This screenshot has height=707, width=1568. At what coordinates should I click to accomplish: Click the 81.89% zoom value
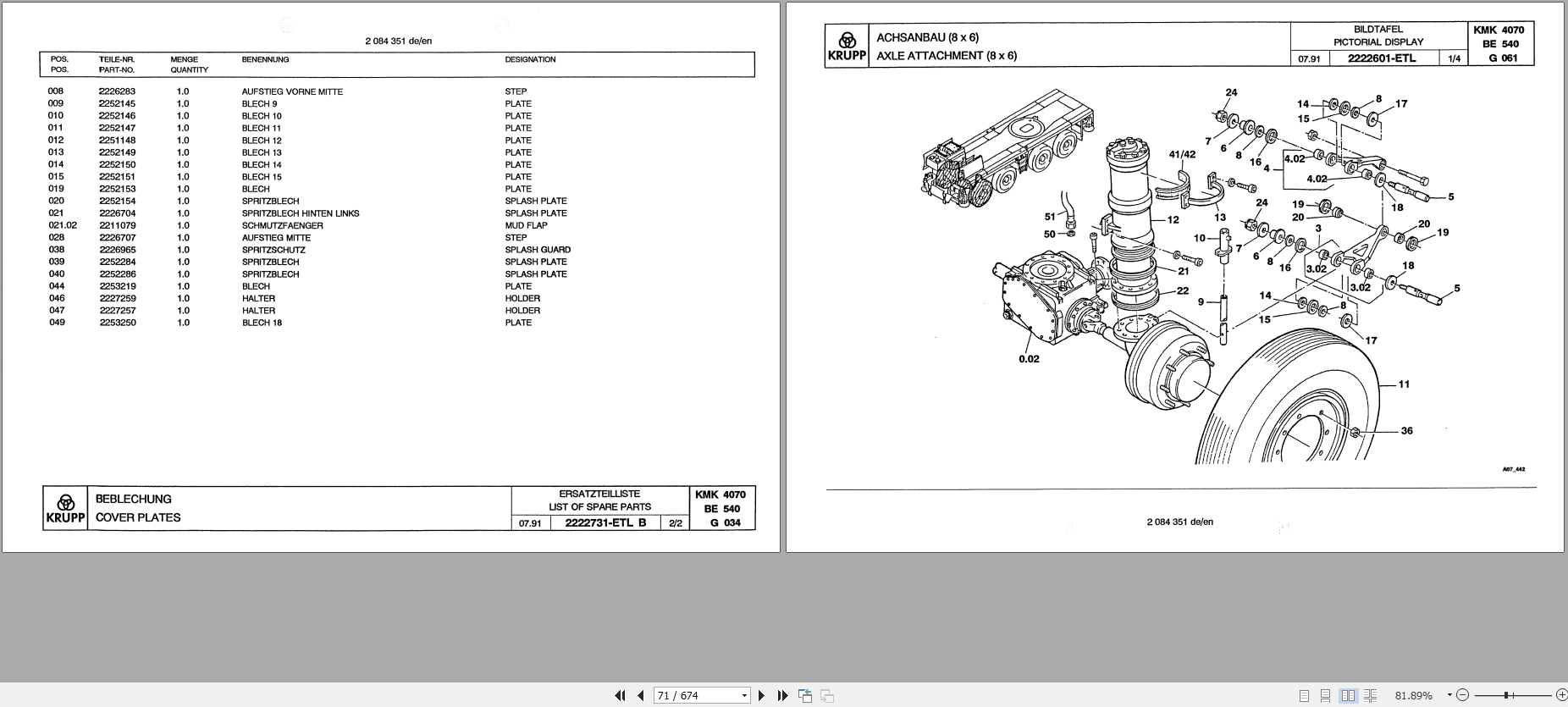(1413, 695)
